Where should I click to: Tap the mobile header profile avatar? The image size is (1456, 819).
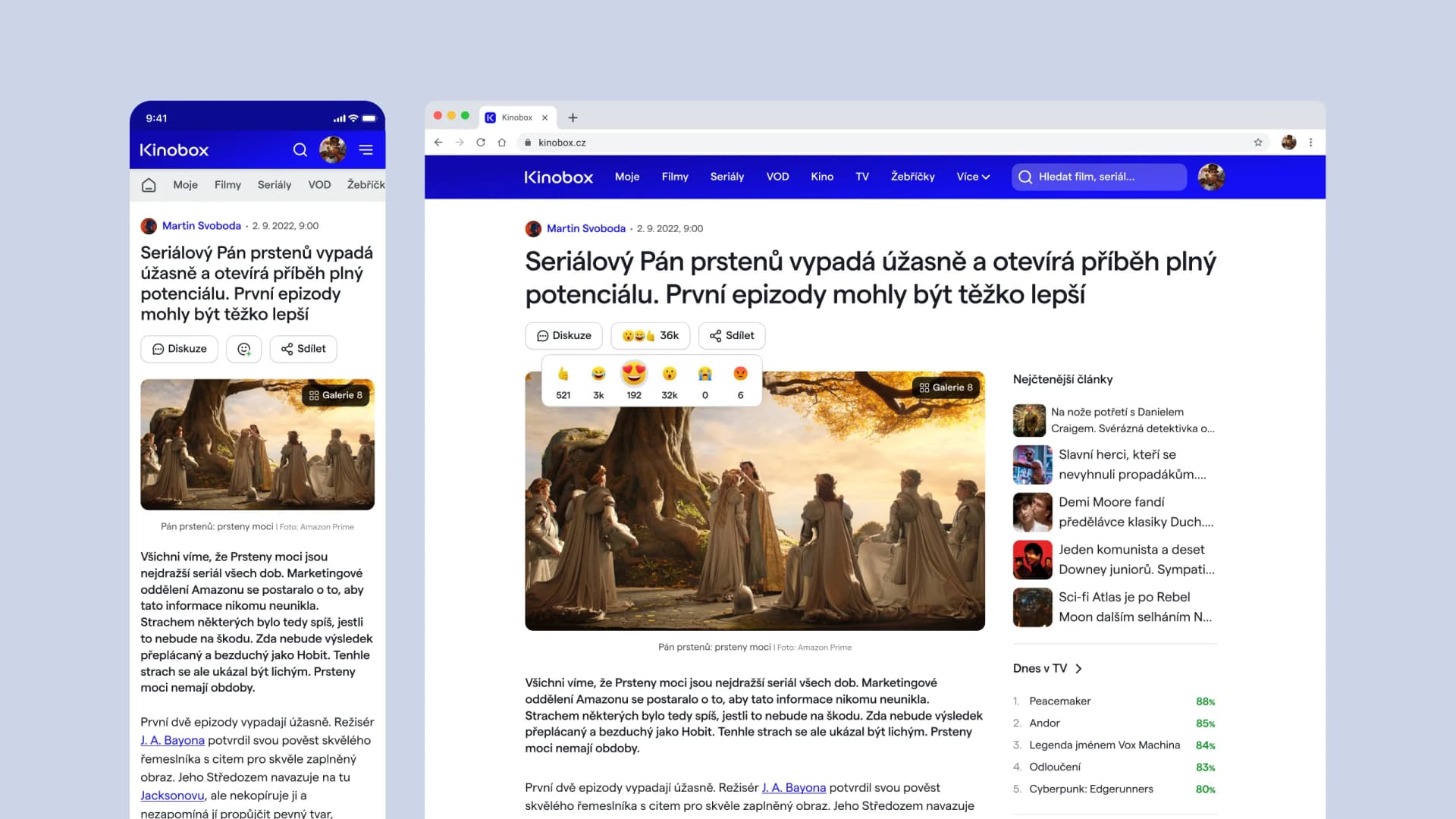(x=333, y=150)
